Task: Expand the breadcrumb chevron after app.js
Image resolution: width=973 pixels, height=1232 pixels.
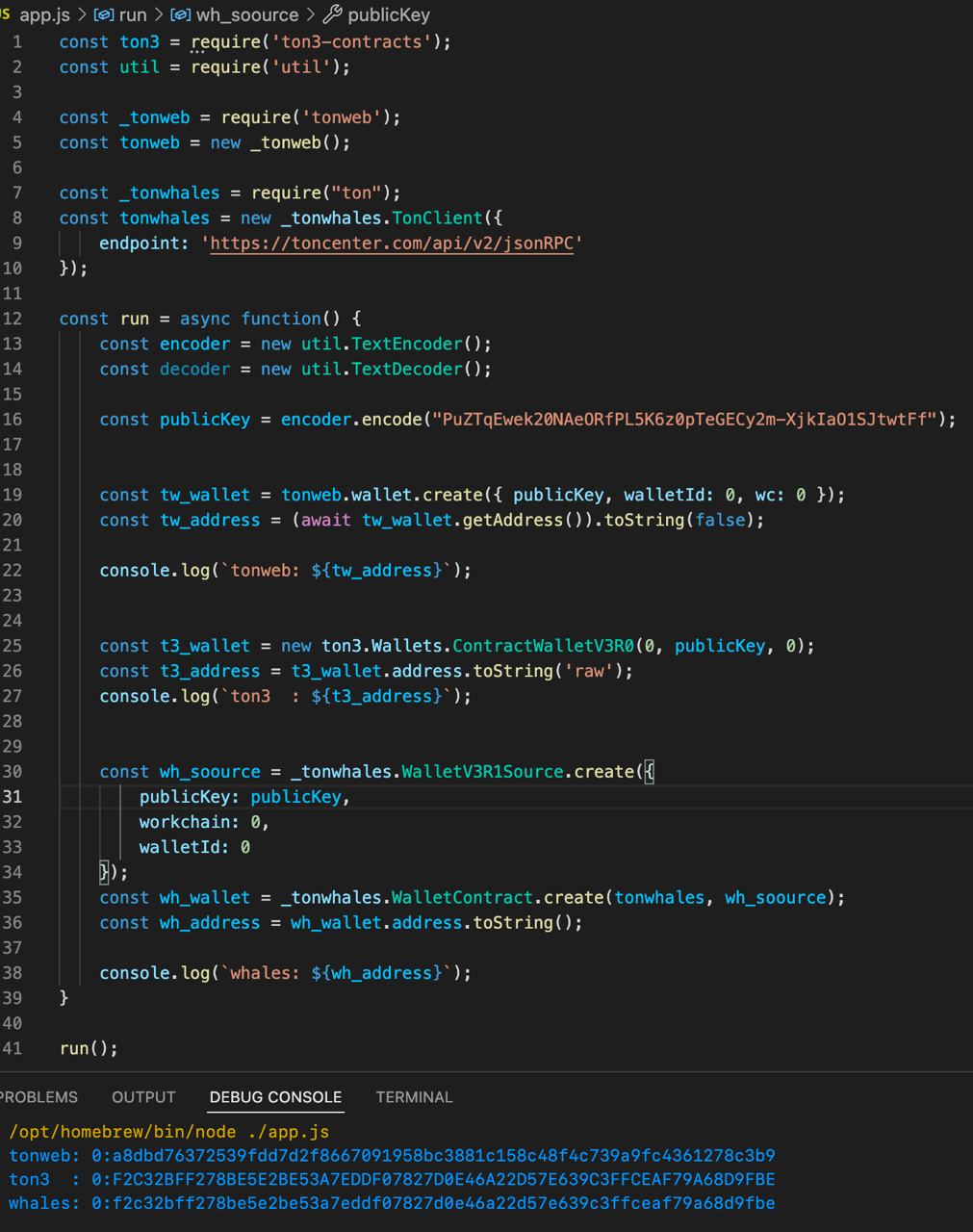Action: [82, 14]
